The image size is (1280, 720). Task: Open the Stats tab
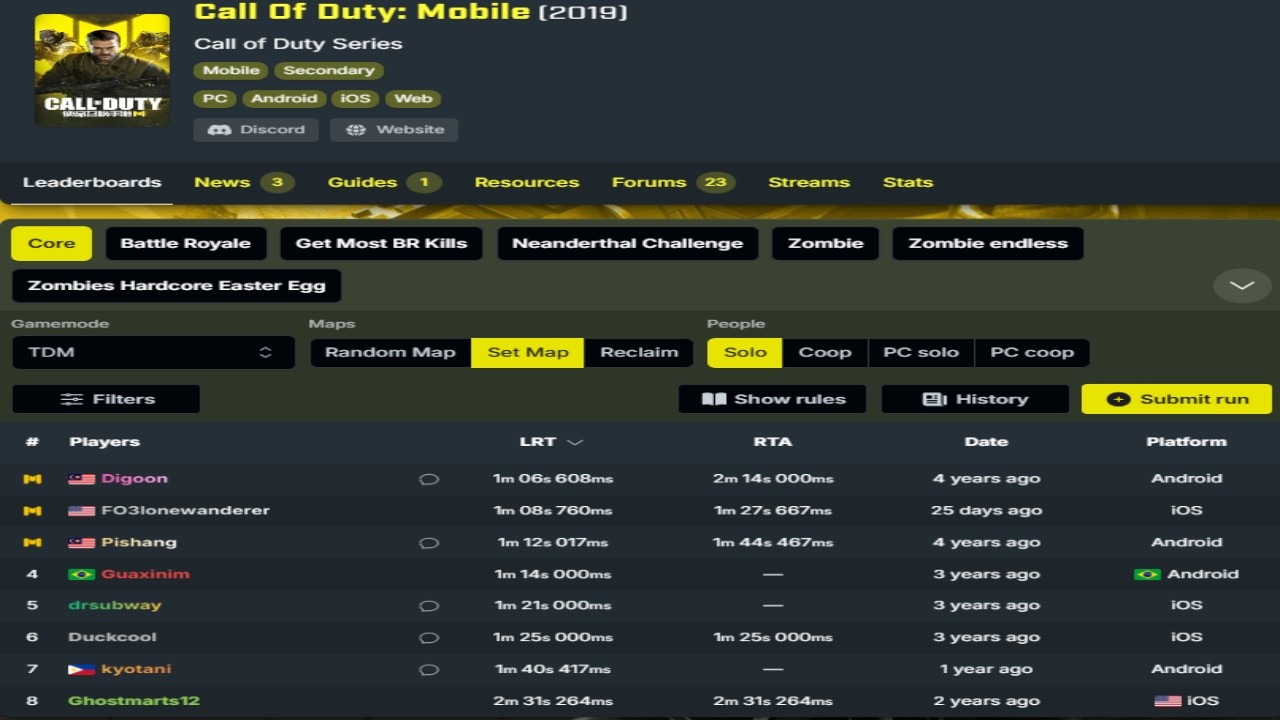(x=908, y=183)
